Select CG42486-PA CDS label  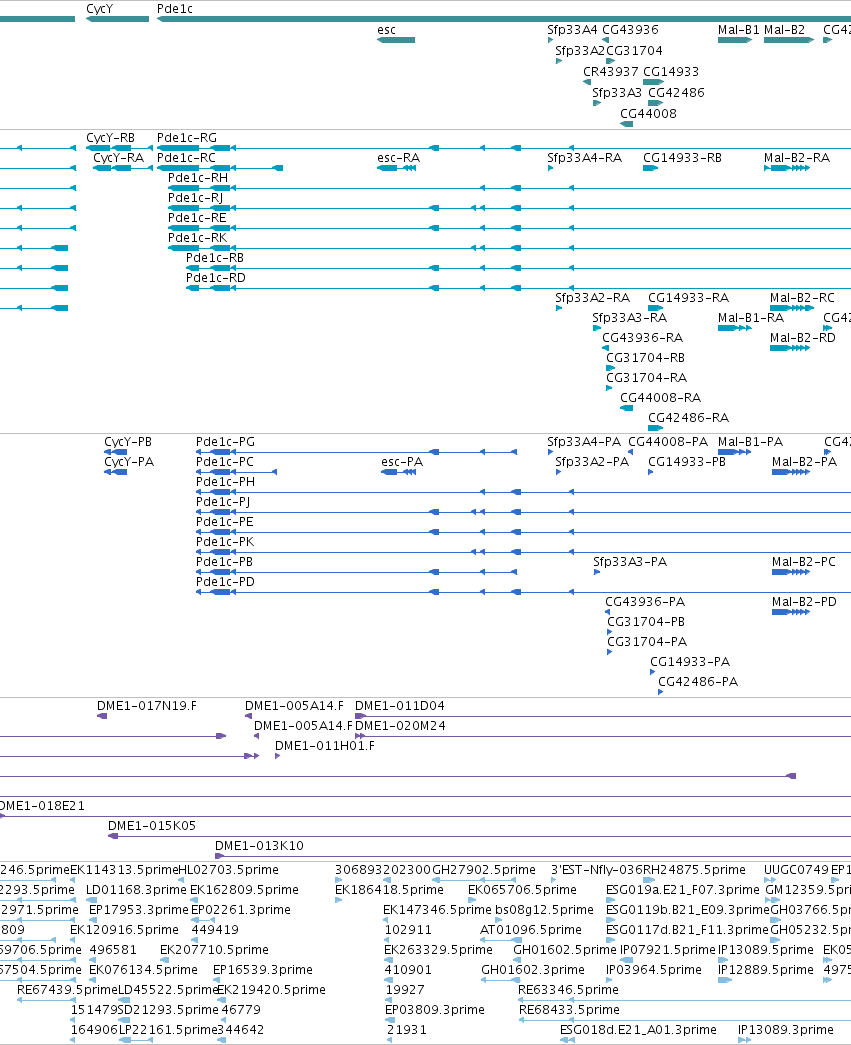coord(698,682)
